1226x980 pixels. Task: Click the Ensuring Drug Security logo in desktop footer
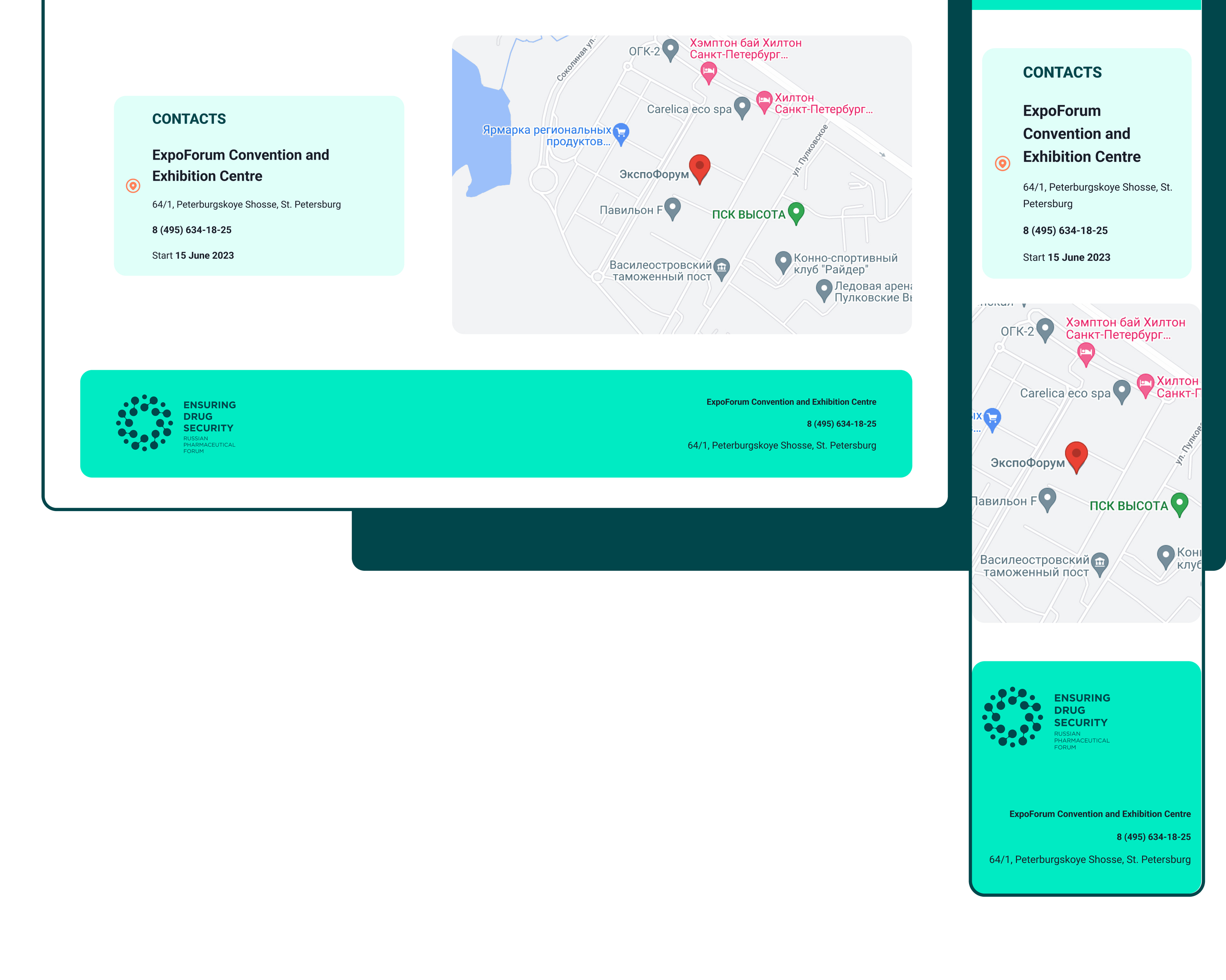(176, 423)
